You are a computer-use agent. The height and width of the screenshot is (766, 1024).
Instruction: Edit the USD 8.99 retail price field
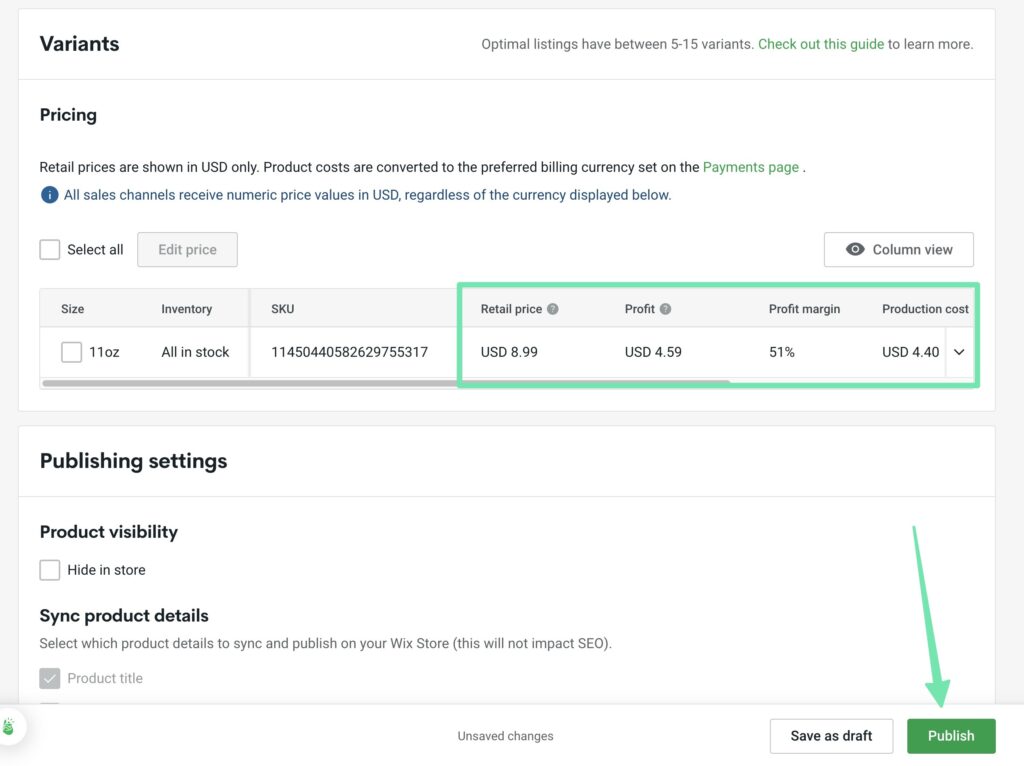pos(509,352)
